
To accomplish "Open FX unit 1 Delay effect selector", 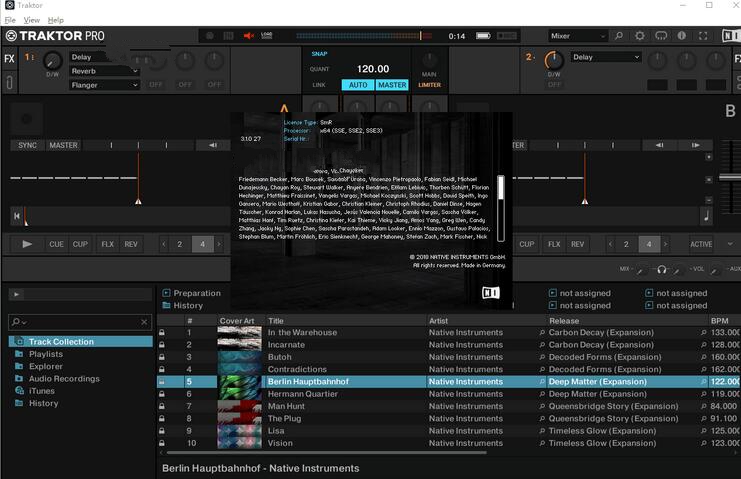I will click(90, 57).
